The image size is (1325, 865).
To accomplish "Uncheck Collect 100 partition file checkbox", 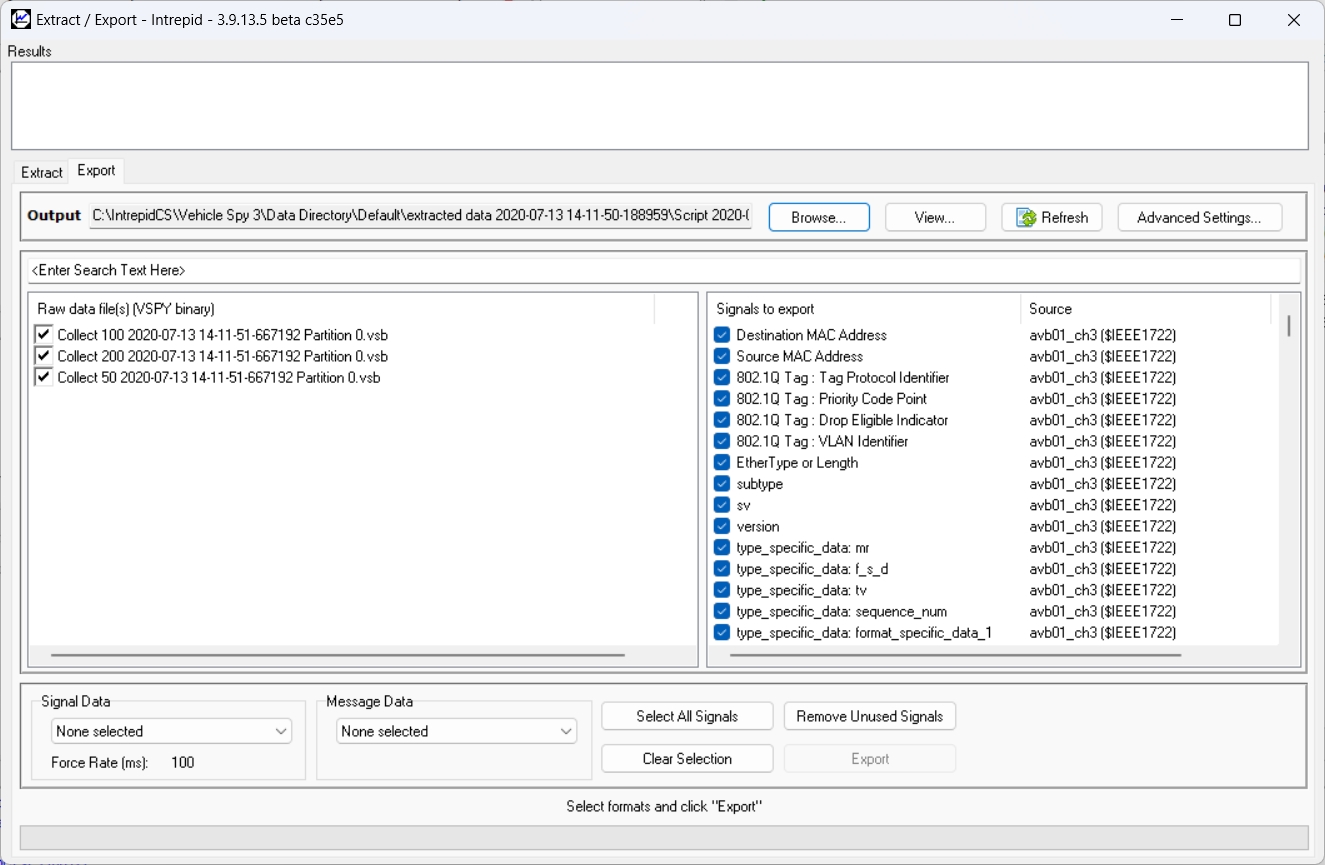I will click(x=43, y=335).
